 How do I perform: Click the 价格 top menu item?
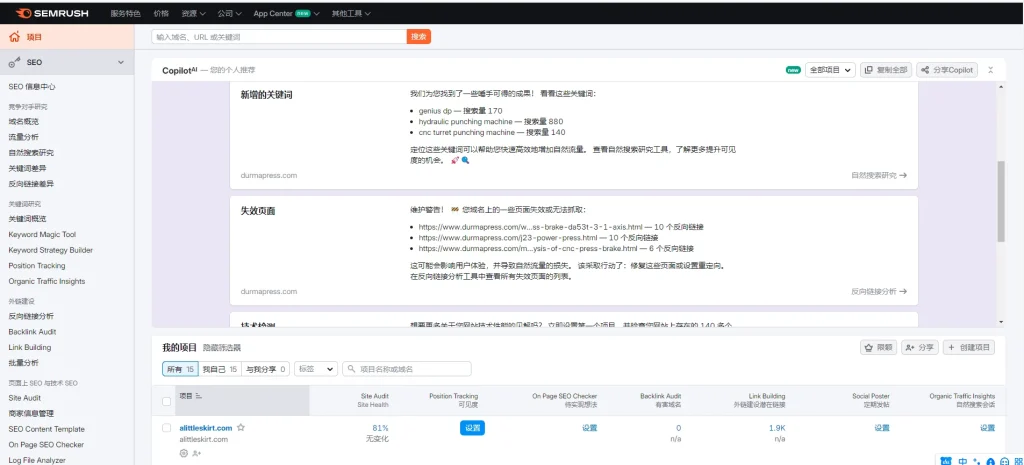tap(161, 13)
